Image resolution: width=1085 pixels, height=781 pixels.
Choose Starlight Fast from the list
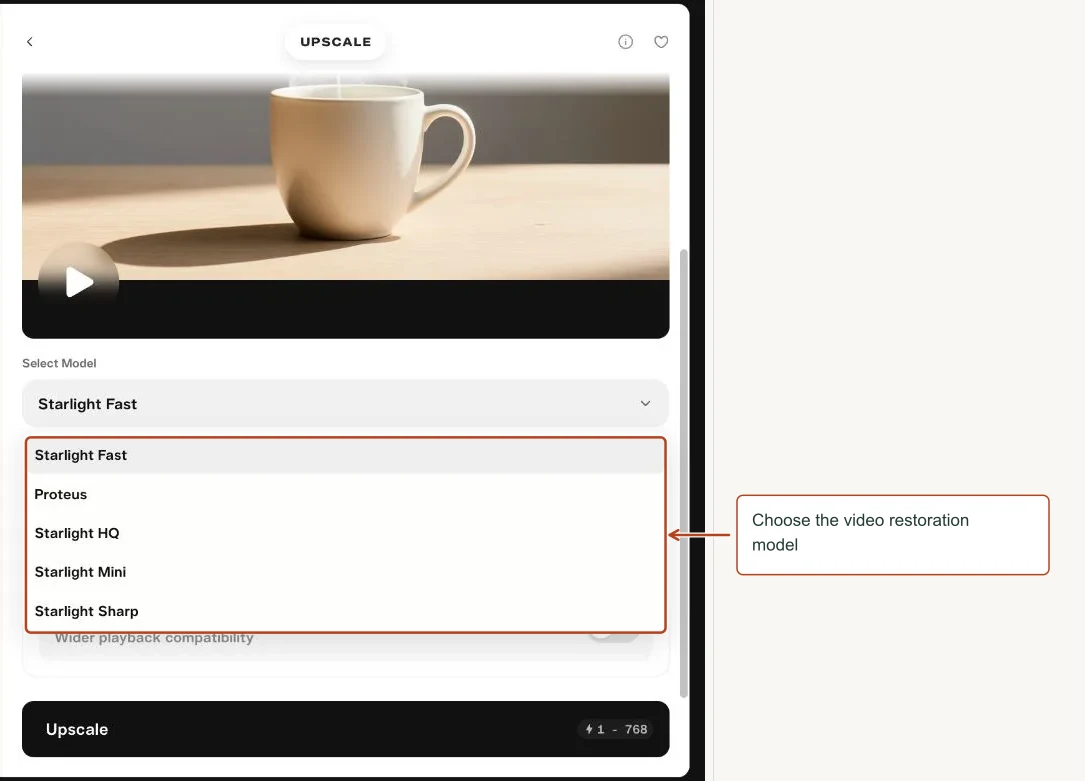click(x=345, y=455)
